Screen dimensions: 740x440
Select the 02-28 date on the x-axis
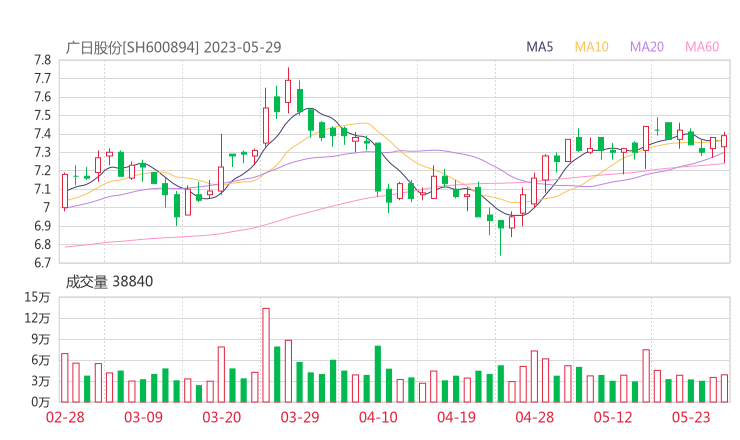pyautogui.click(x=66, y=417)
